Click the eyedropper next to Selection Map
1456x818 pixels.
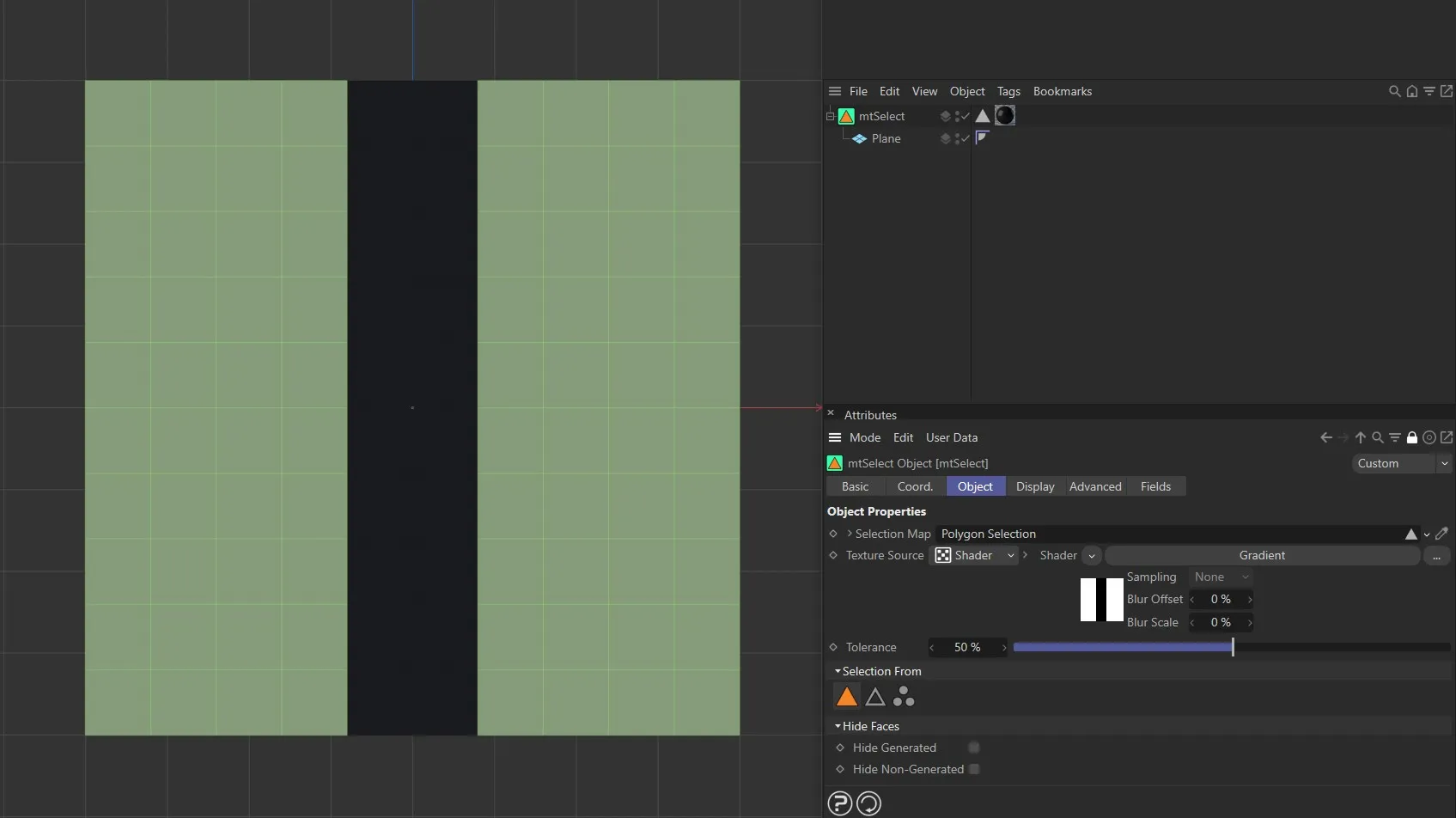tap(1443, 534)
